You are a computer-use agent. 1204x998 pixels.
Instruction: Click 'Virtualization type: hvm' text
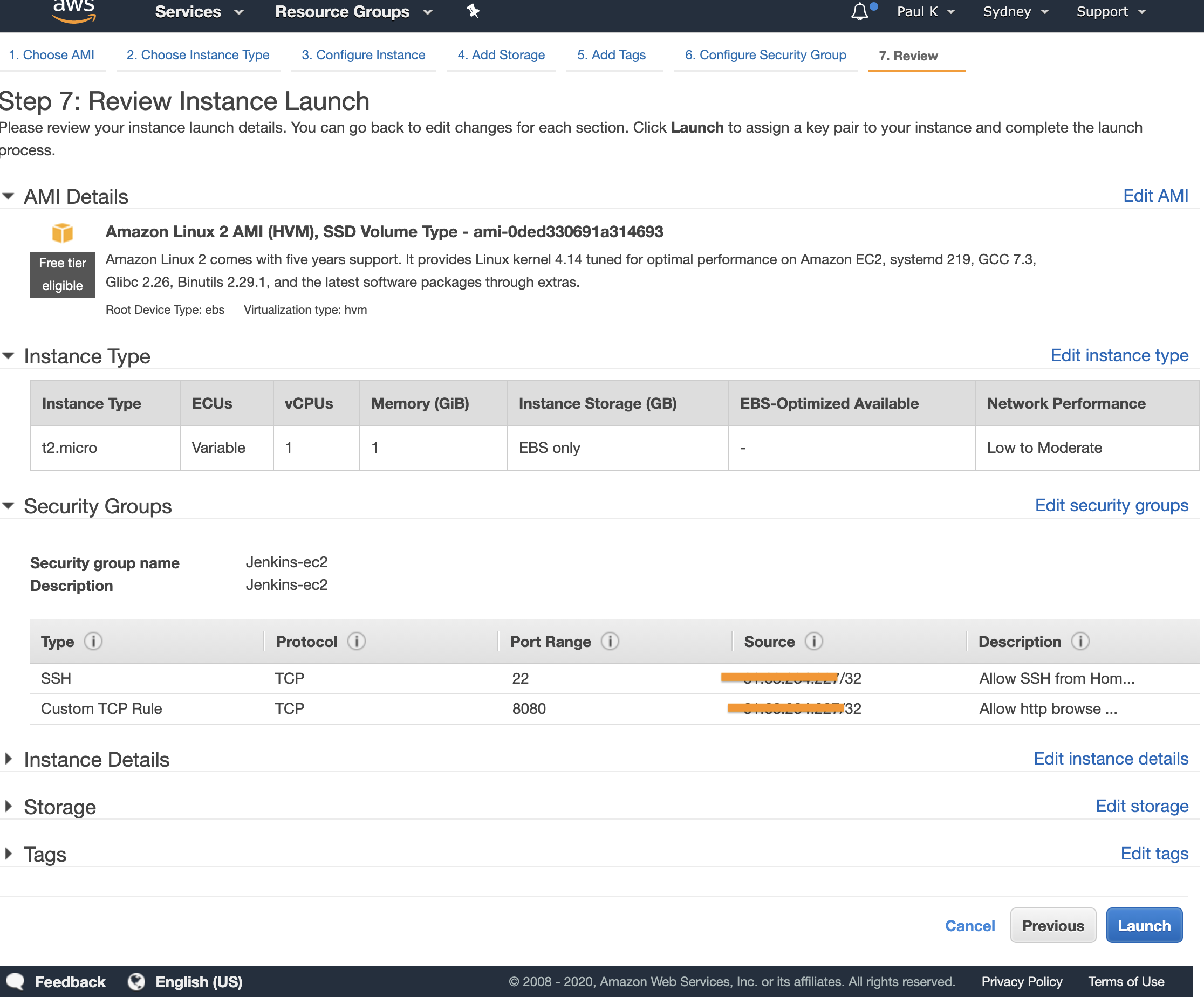[306, 310]
